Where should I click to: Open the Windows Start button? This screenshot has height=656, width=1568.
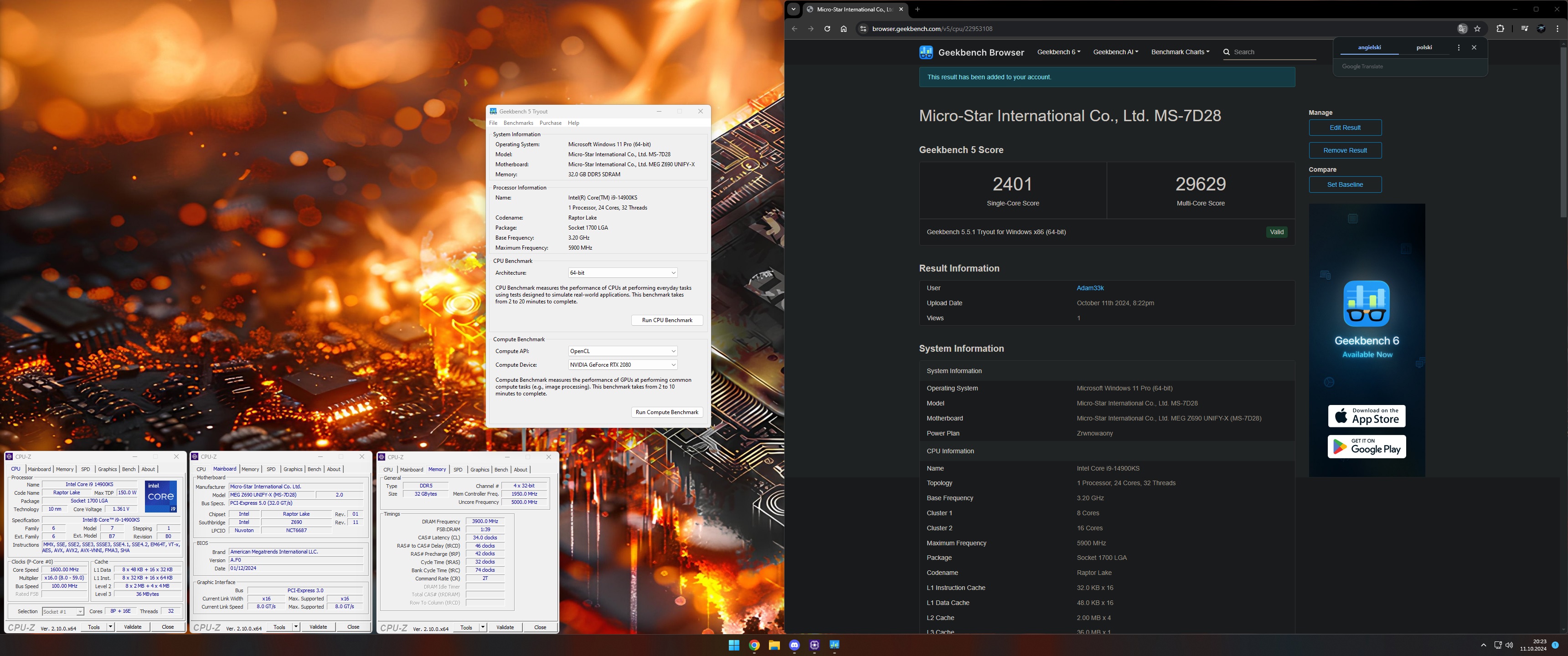click(x=734, y=645)
